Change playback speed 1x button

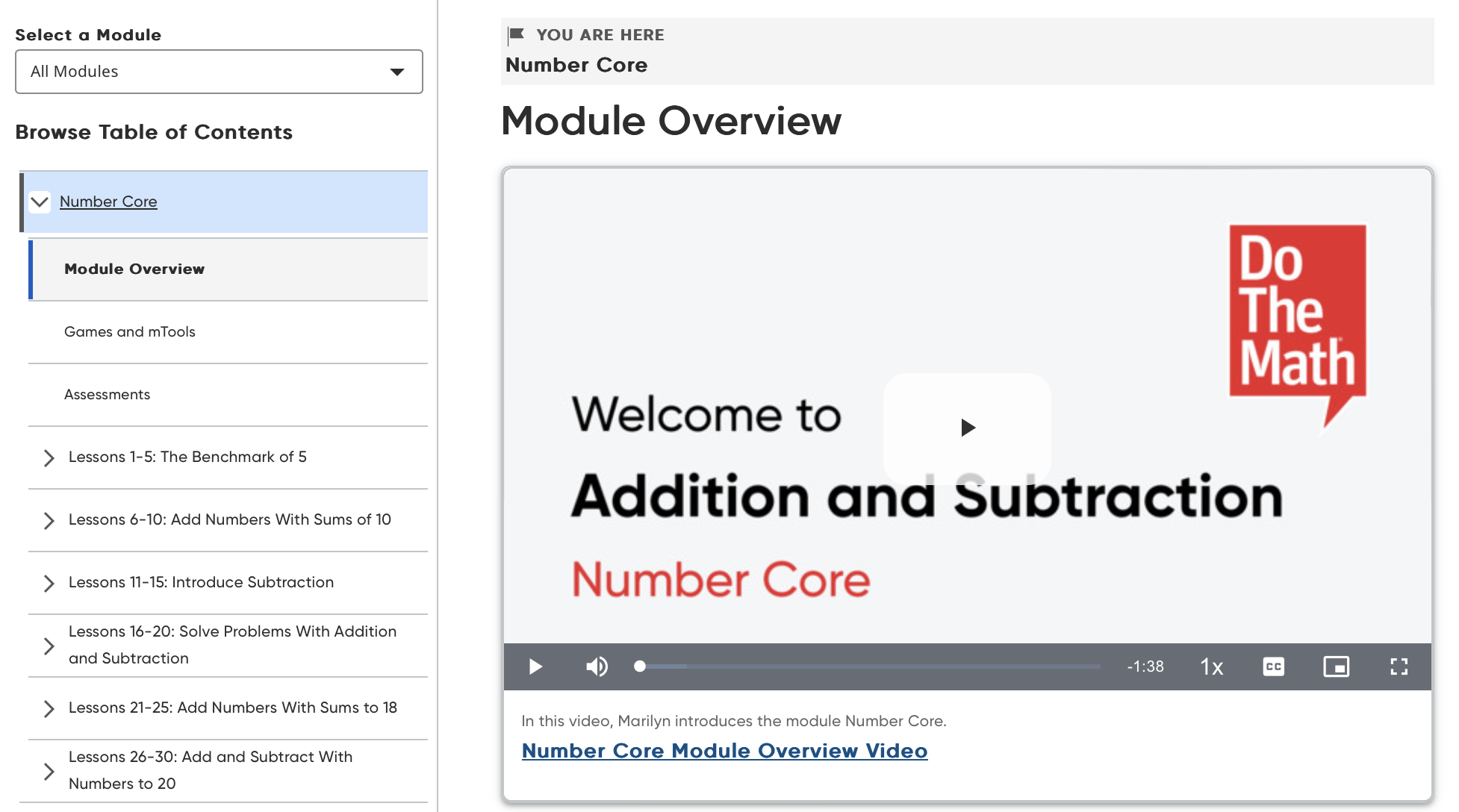point(1211,666)
